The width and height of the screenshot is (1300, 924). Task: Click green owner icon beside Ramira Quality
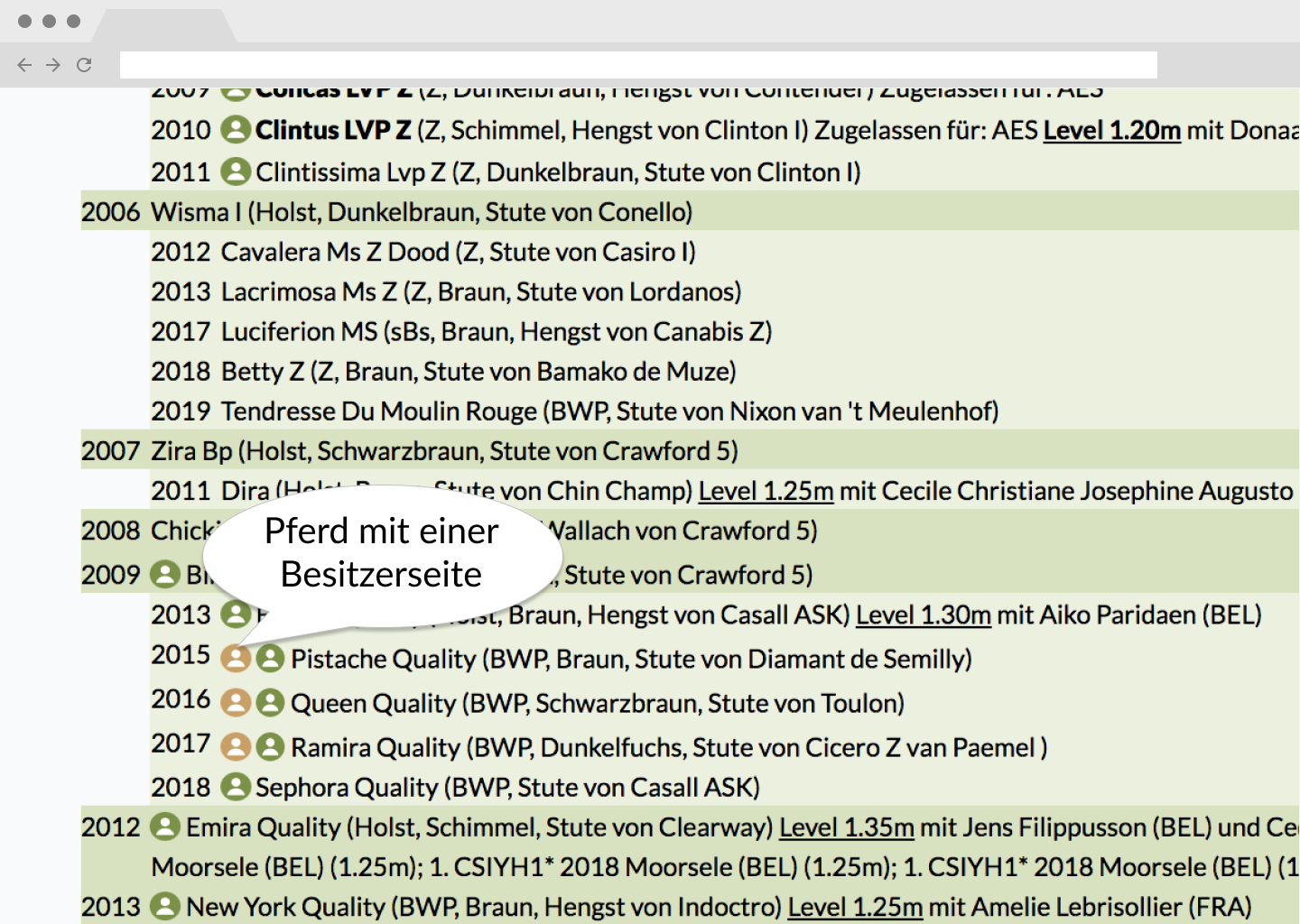[270, 747]
